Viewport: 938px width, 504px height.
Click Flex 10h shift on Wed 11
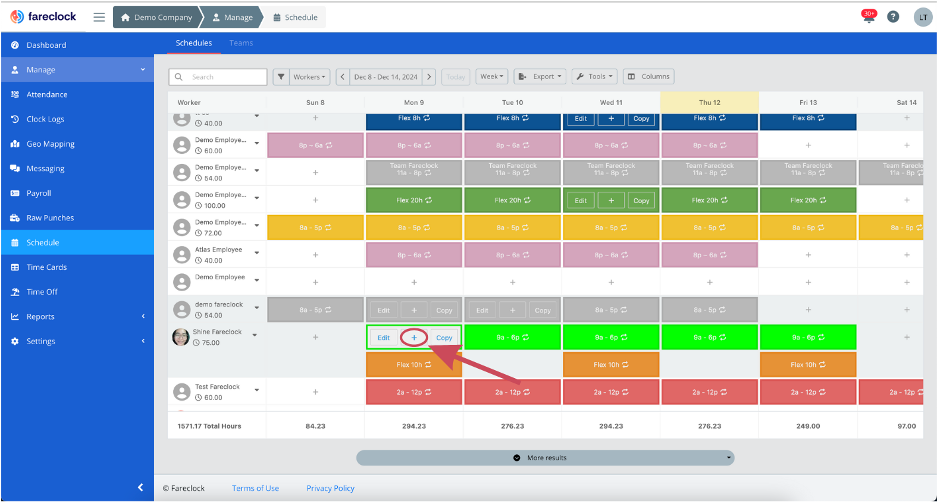[611, 365]
